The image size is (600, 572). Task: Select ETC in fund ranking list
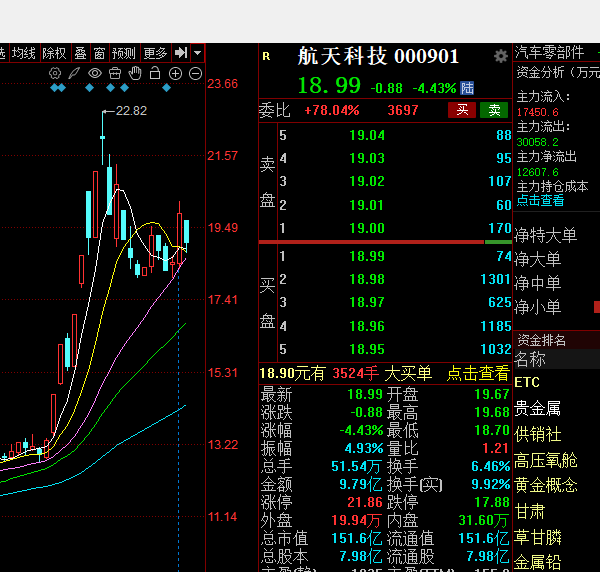[x=527, y=382]
